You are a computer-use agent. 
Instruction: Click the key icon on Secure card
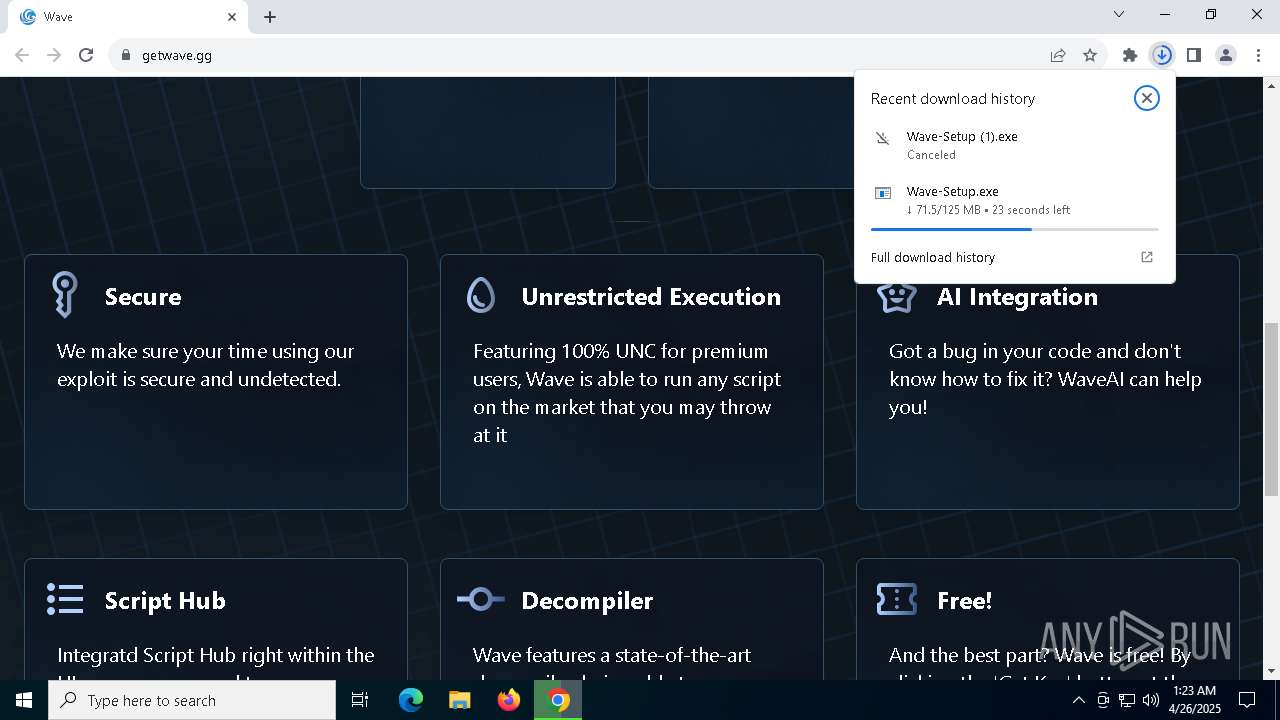click(65, 295)
